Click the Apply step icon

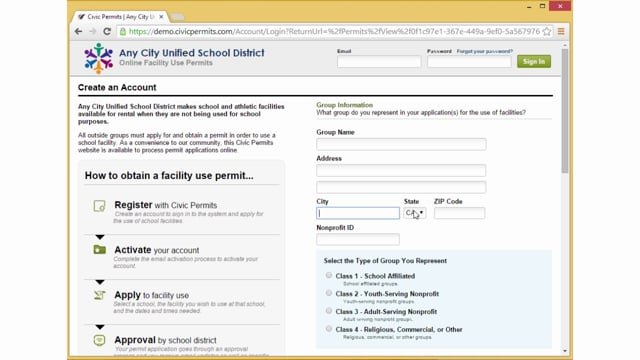coord(100,295)
